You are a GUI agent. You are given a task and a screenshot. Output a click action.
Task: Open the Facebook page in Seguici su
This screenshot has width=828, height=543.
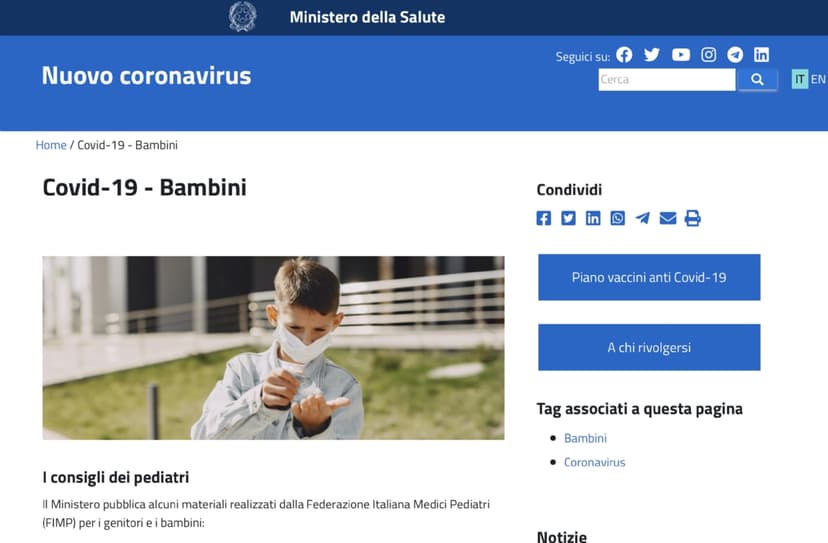(624, 55)
